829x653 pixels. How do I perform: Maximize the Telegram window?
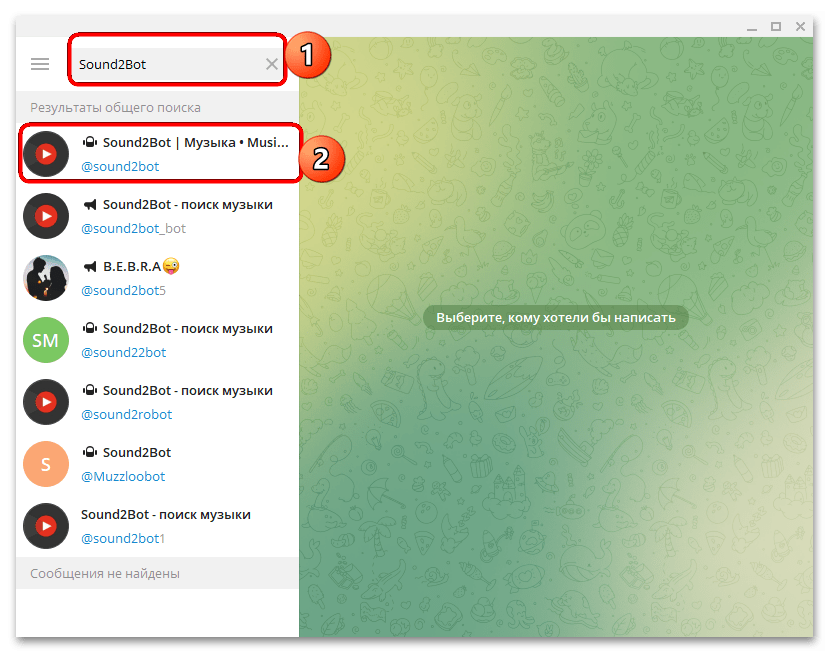tap(775, 26)
